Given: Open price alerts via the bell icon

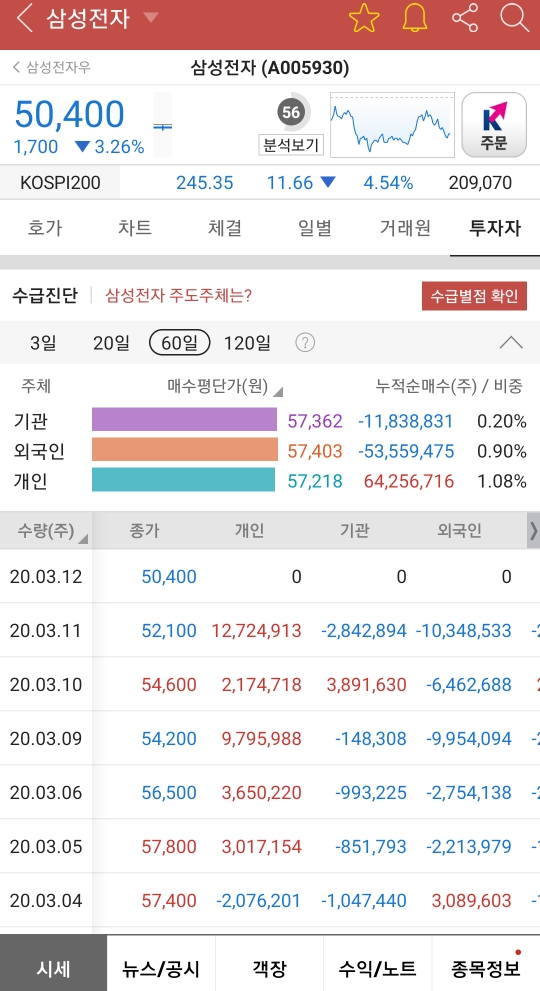Looking at the screenshot, I should point(415,18).
